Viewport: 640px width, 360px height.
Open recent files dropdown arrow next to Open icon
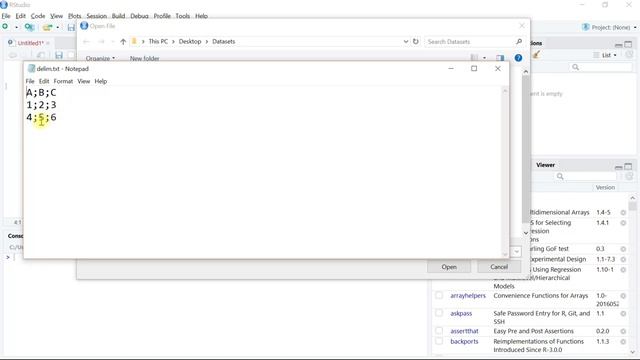click(58, 27)
